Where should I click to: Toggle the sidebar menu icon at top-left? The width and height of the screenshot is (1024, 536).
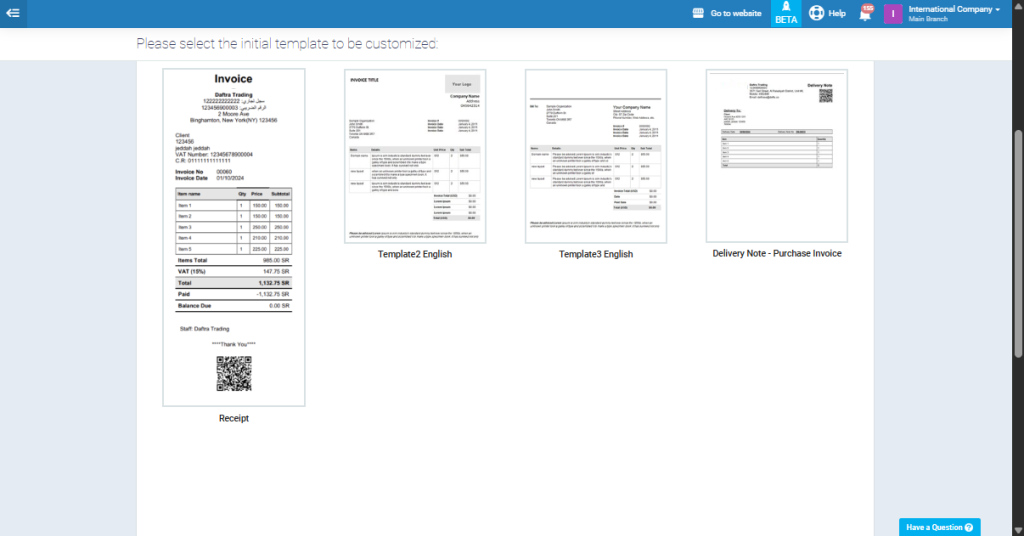[x=13, y=13]
